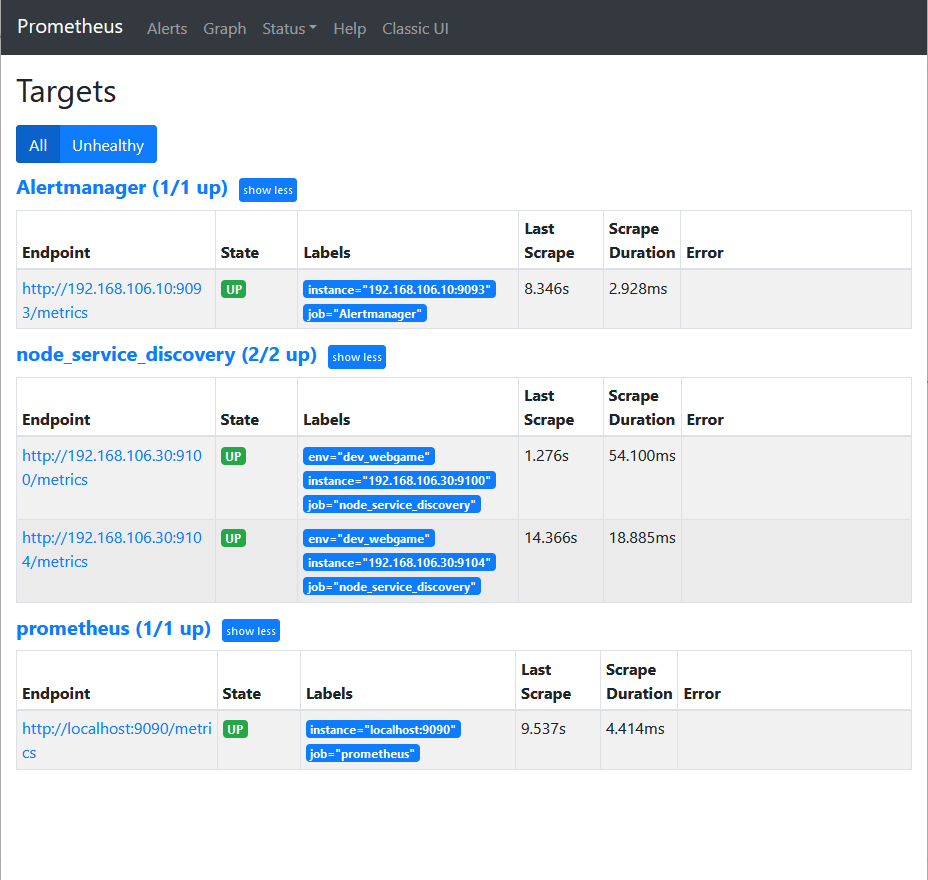Open the localhost:9090/metrics endpoint
Screen dimensions: 928x880
click(x=117, y=741)
